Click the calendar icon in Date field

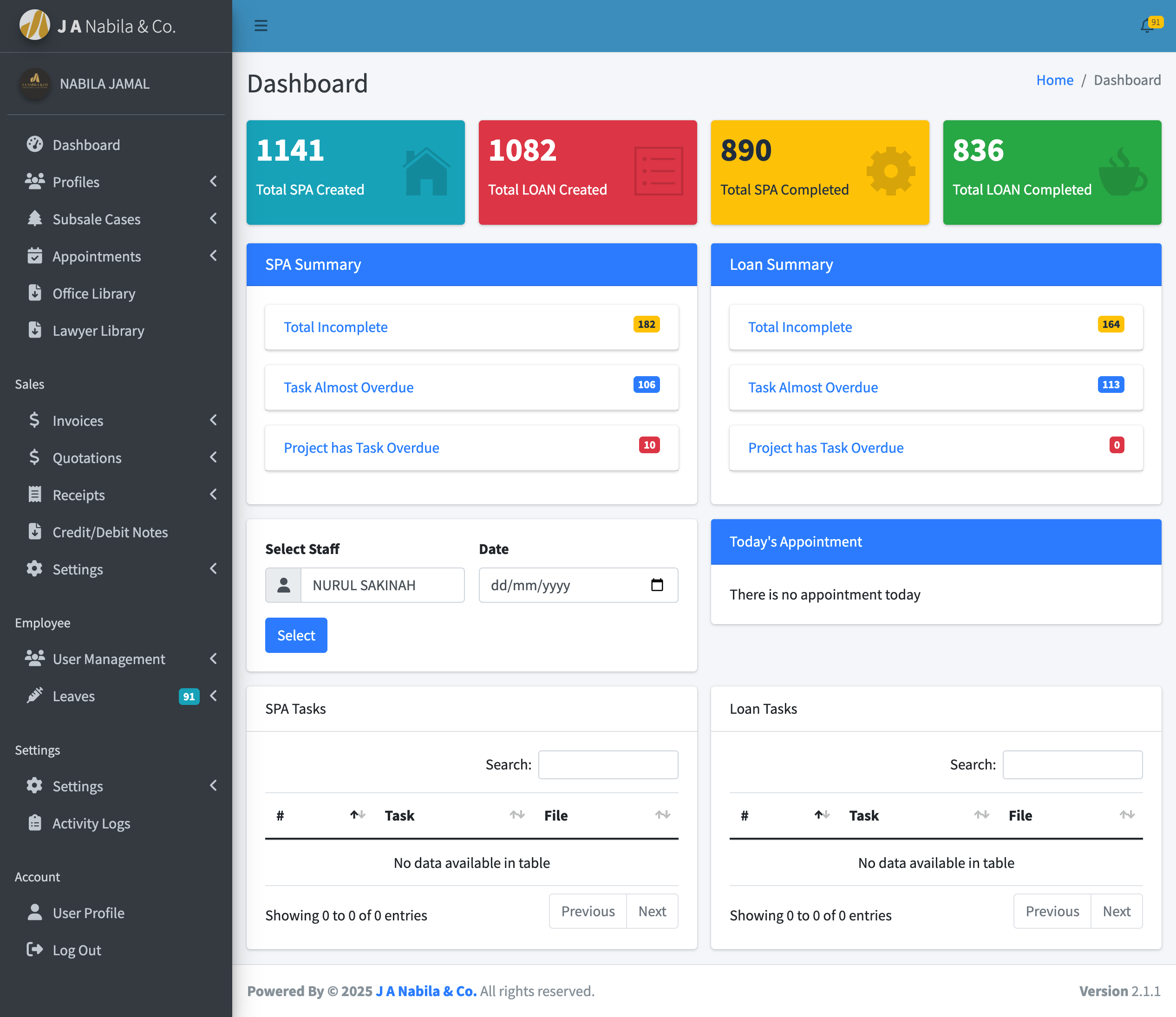[657, 585]
